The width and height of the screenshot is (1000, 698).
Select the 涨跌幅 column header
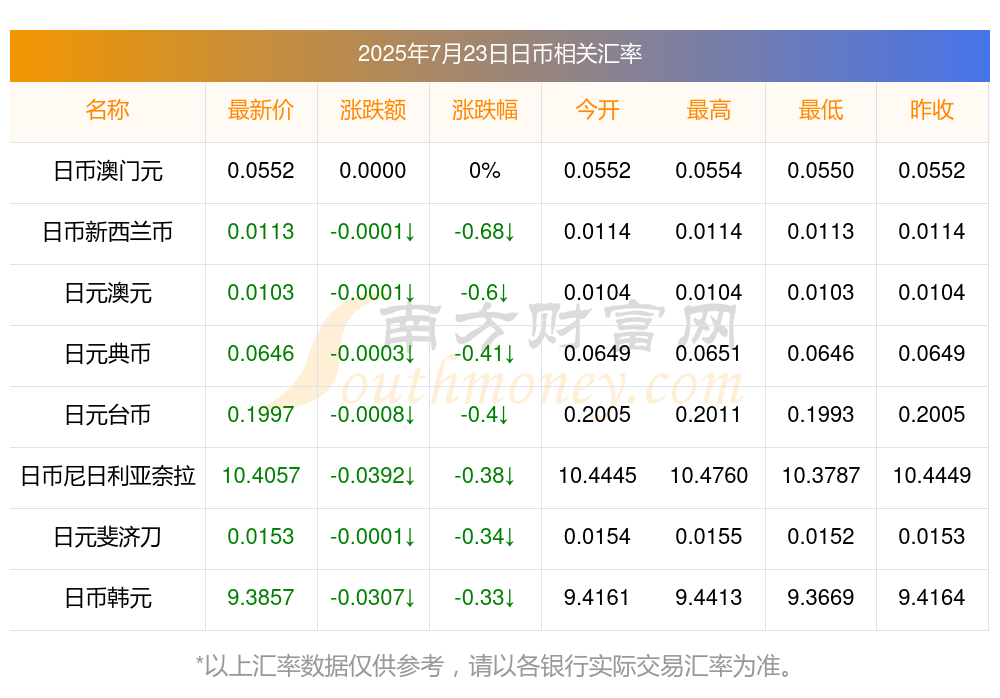[485, 110]
